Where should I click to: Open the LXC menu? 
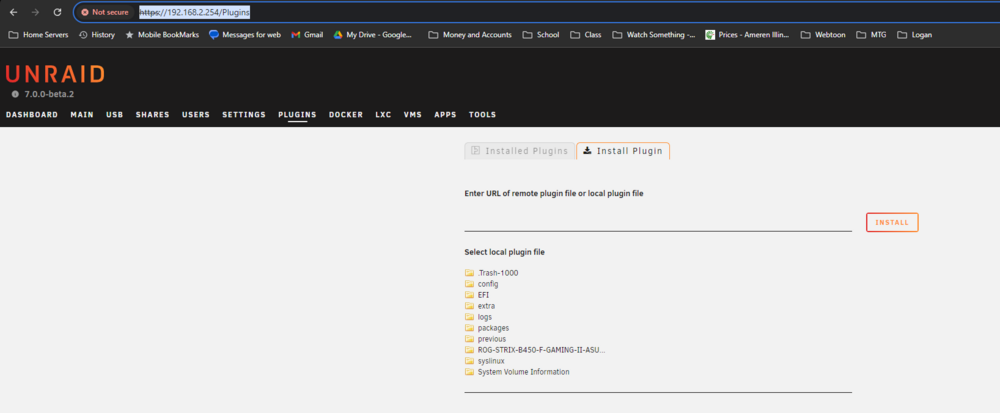[383, 115]
